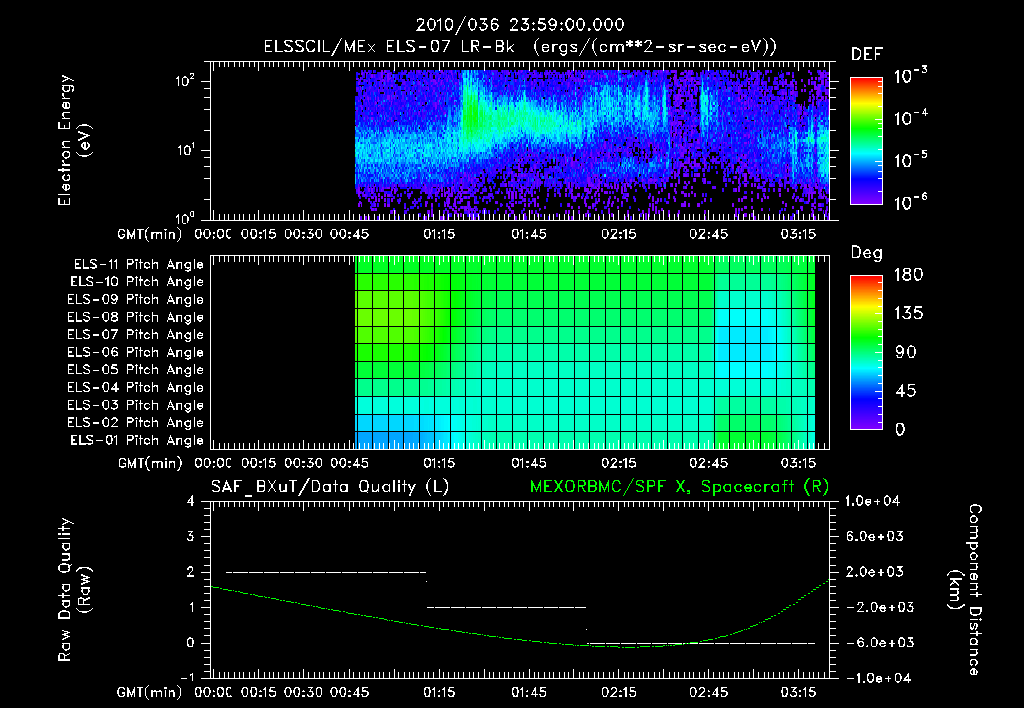Click the Deg pitch angle color bar
Screen dimensions: 1024x708
[866, 352]
